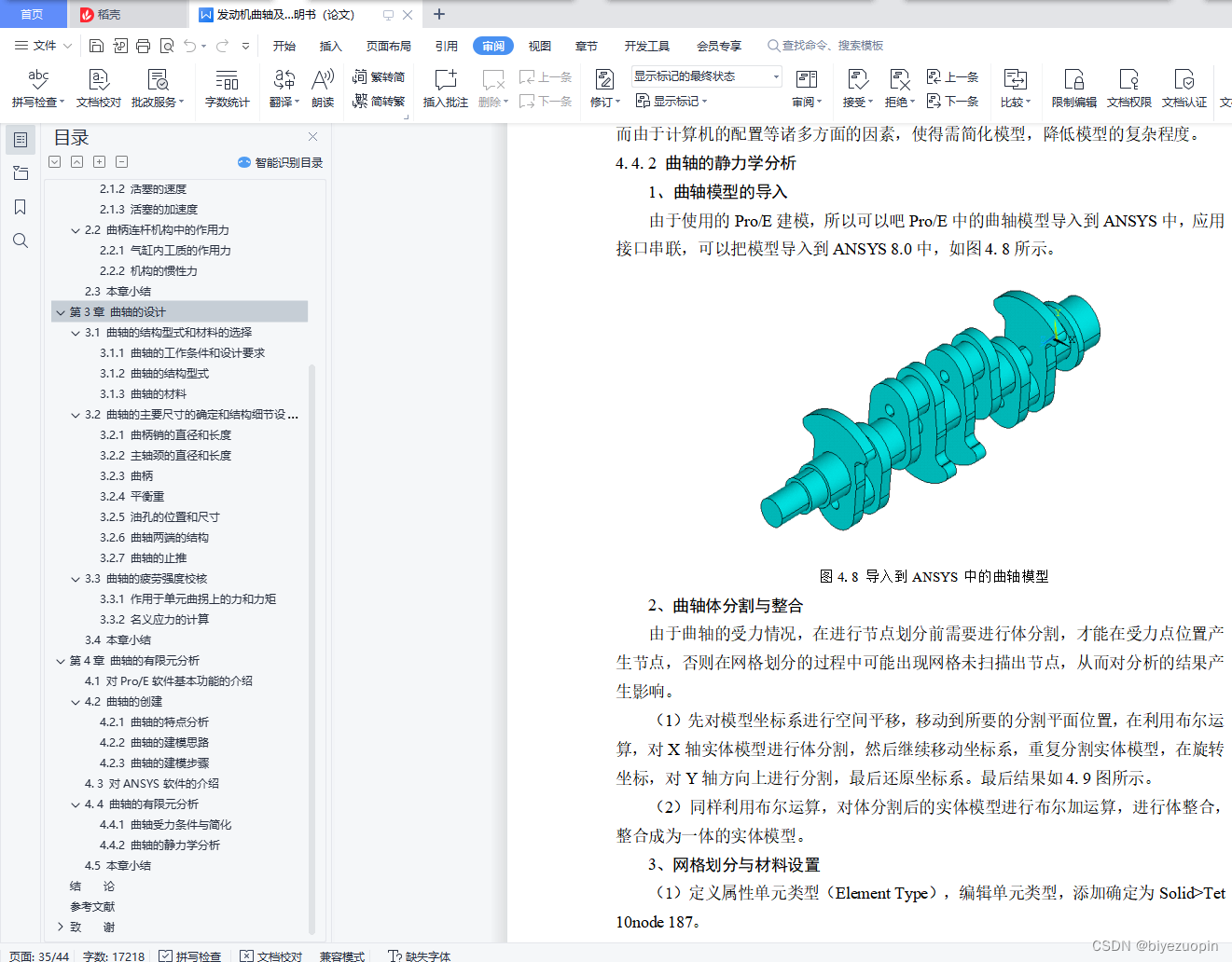
Task: Switch to the 首页 tab
Action: (33, 14)
